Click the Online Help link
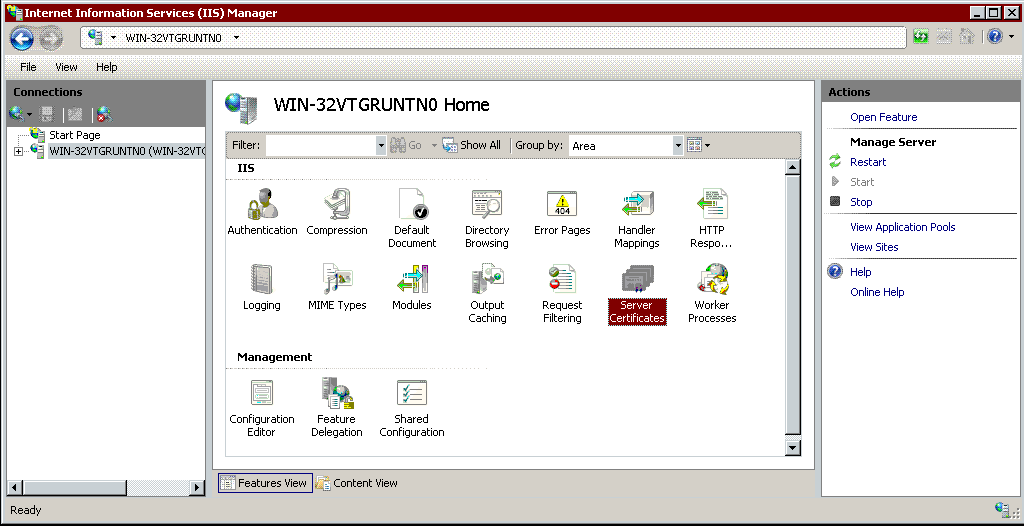Viewport: 1024px width, 526px height. (x=877, y=292)
